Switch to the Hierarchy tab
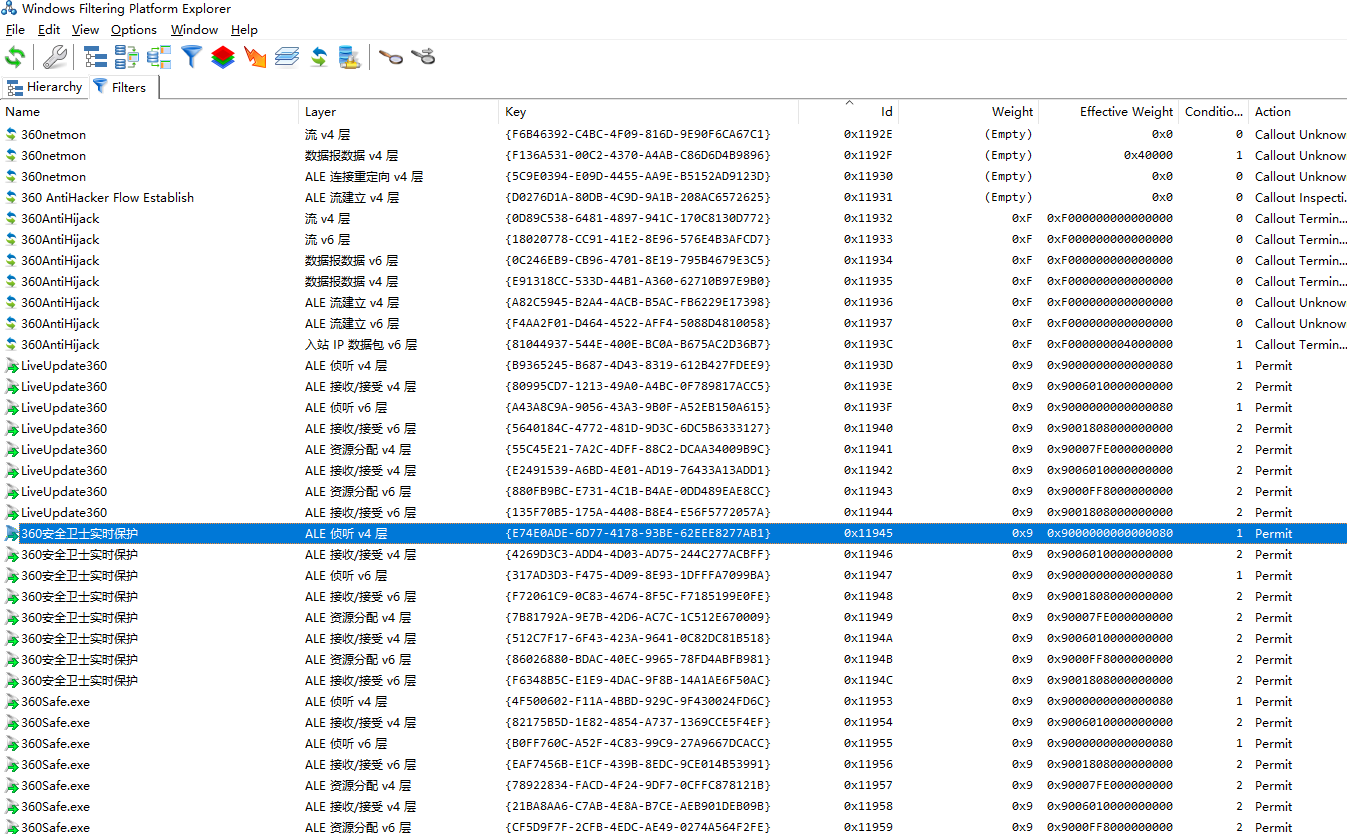 (x=45, y=87)
